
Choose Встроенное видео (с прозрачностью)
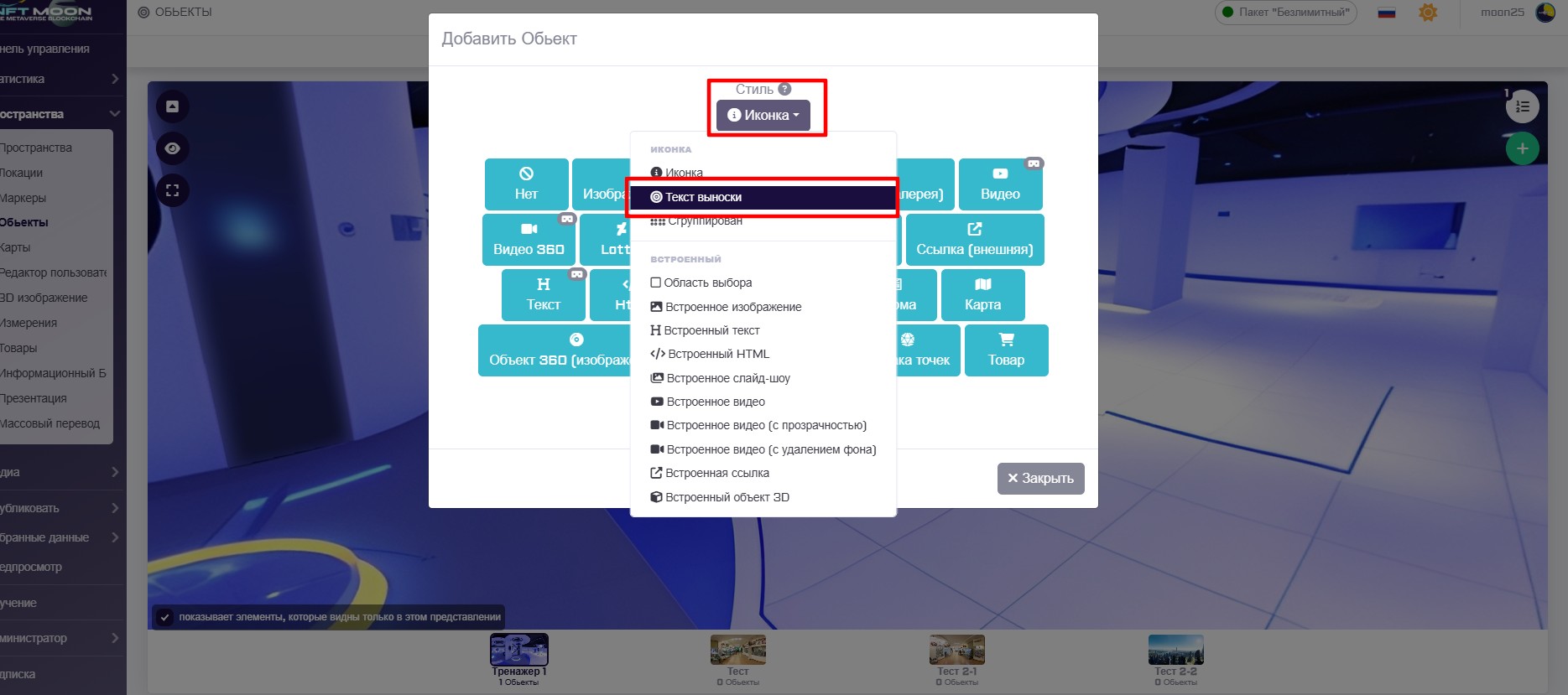763,425
